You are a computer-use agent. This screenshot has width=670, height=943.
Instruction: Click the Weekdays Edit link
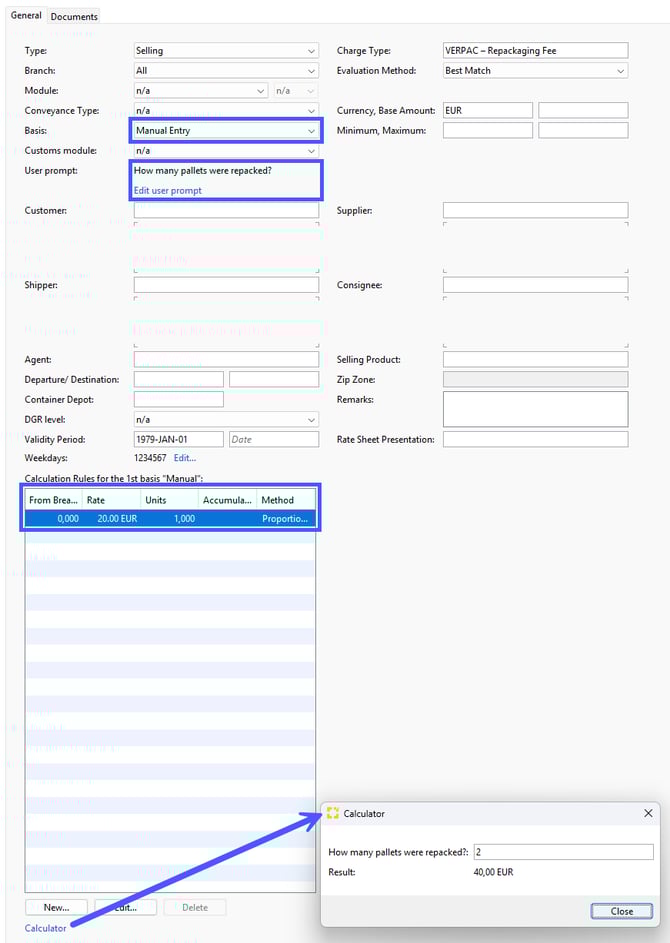pos(185,458)
